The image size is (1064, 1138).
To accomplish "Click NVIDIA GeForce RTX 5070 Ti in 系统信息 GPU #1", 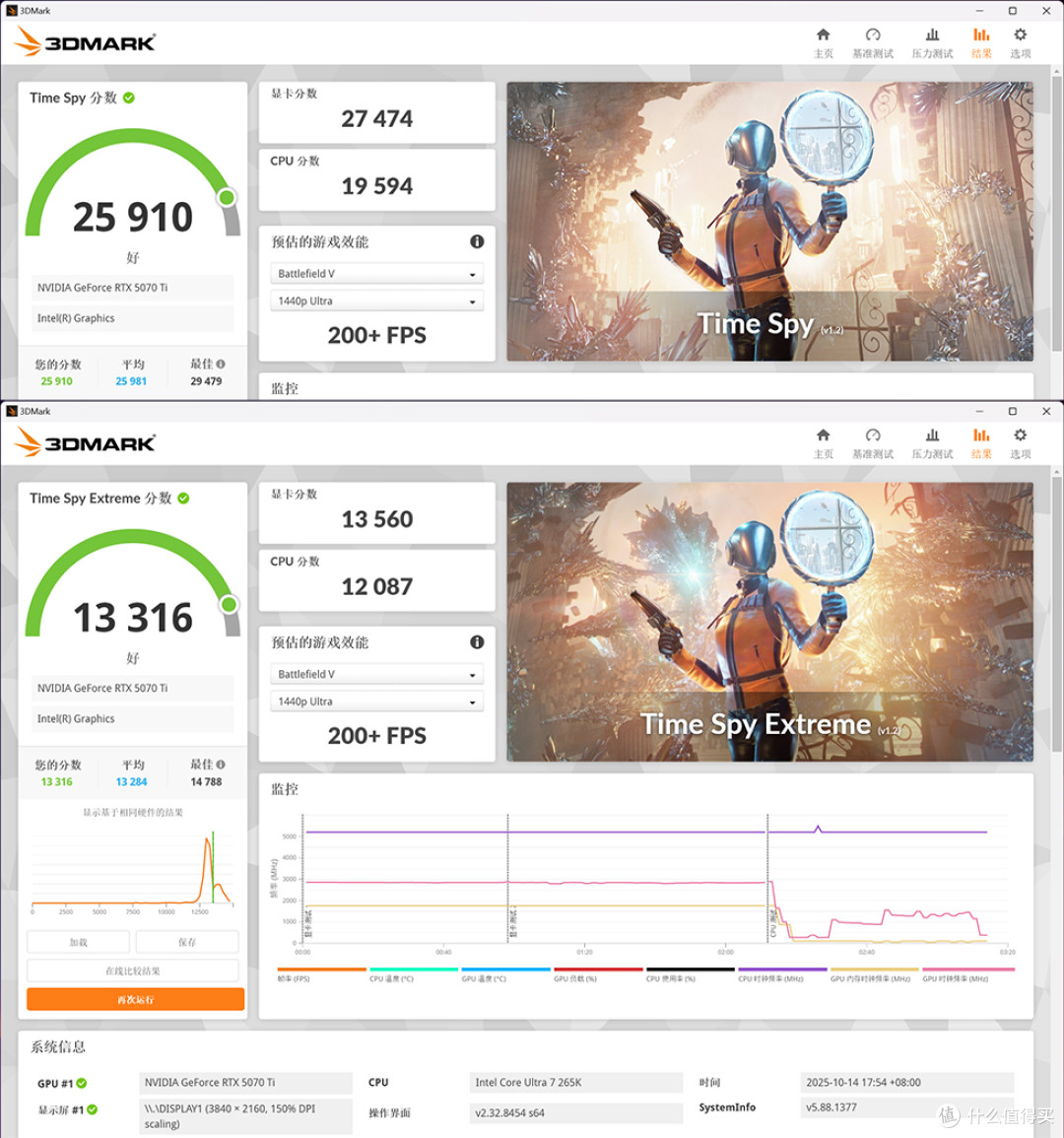I will [x=245, y=1083].
